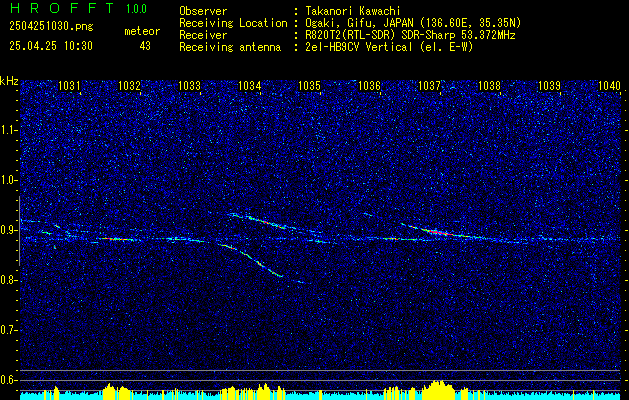Click the gray vertical frequency range bar
Image resolution: width=629 pixels, height=400 pixels.
19,231
